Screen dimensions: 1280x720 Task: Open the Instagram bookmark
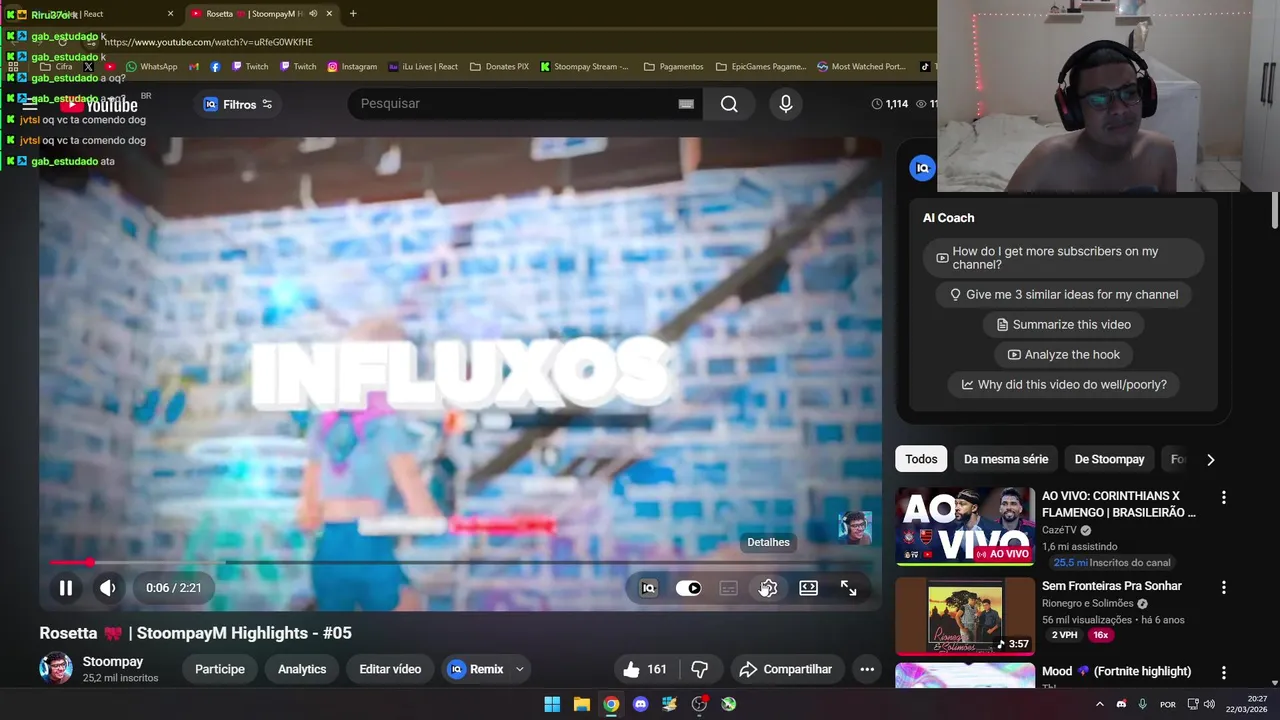click(352, 67)
